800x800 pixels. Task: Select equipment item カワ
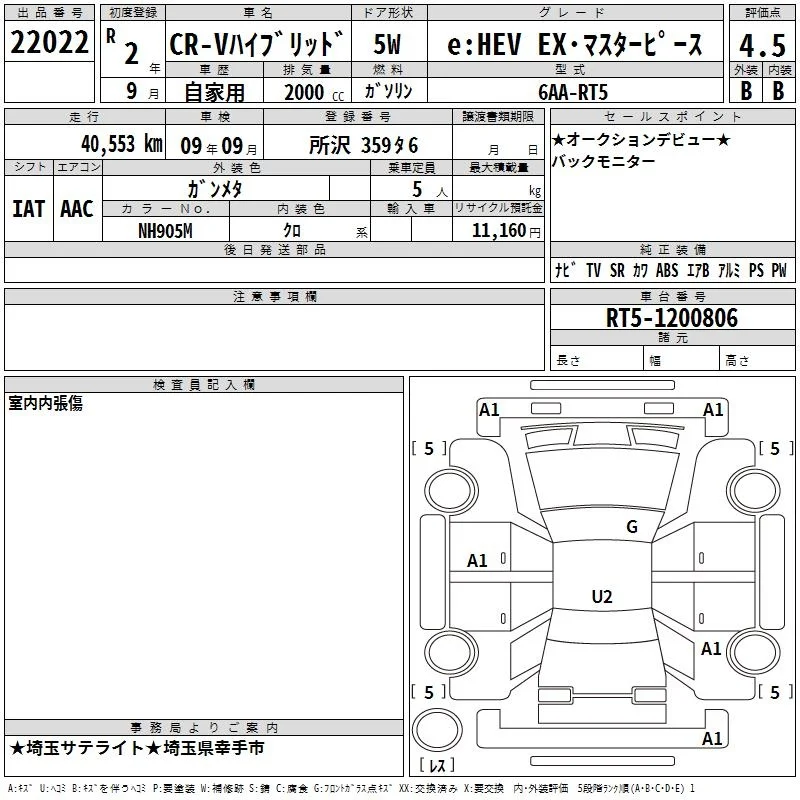640,270
